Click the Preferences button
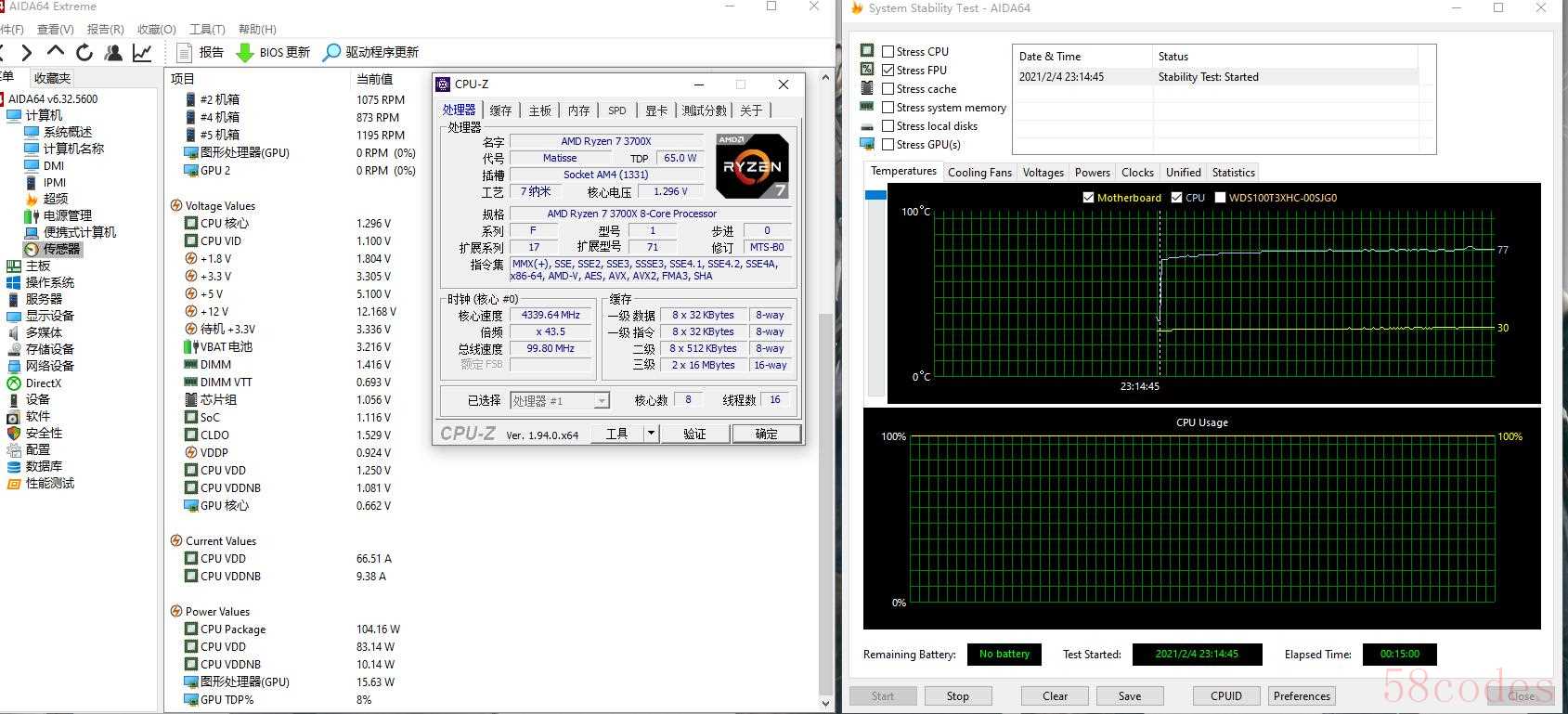Viewport: 1568px width, 714px height. click(1302, 696)
